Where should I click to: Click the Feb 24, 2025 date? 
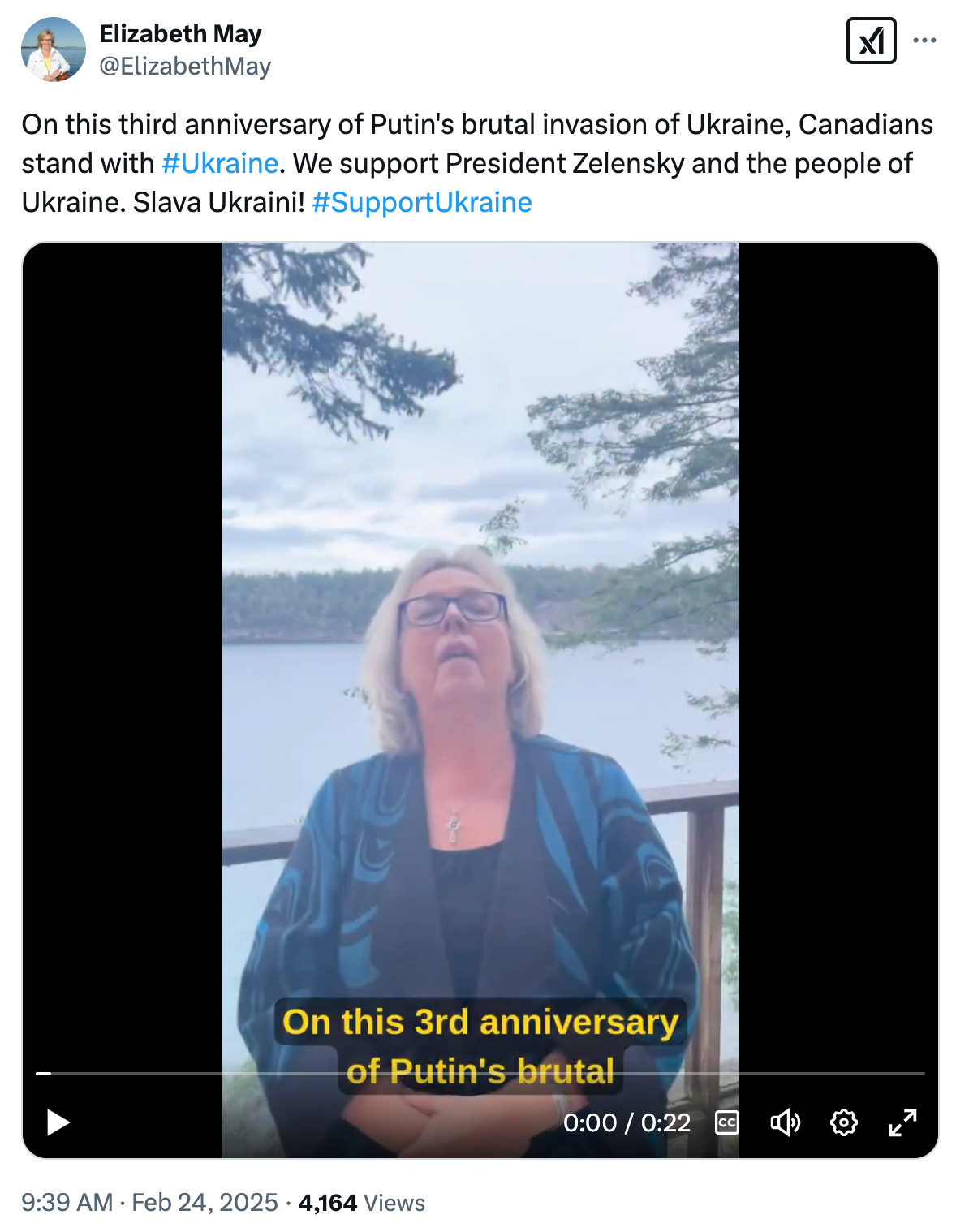point(205,1202)
